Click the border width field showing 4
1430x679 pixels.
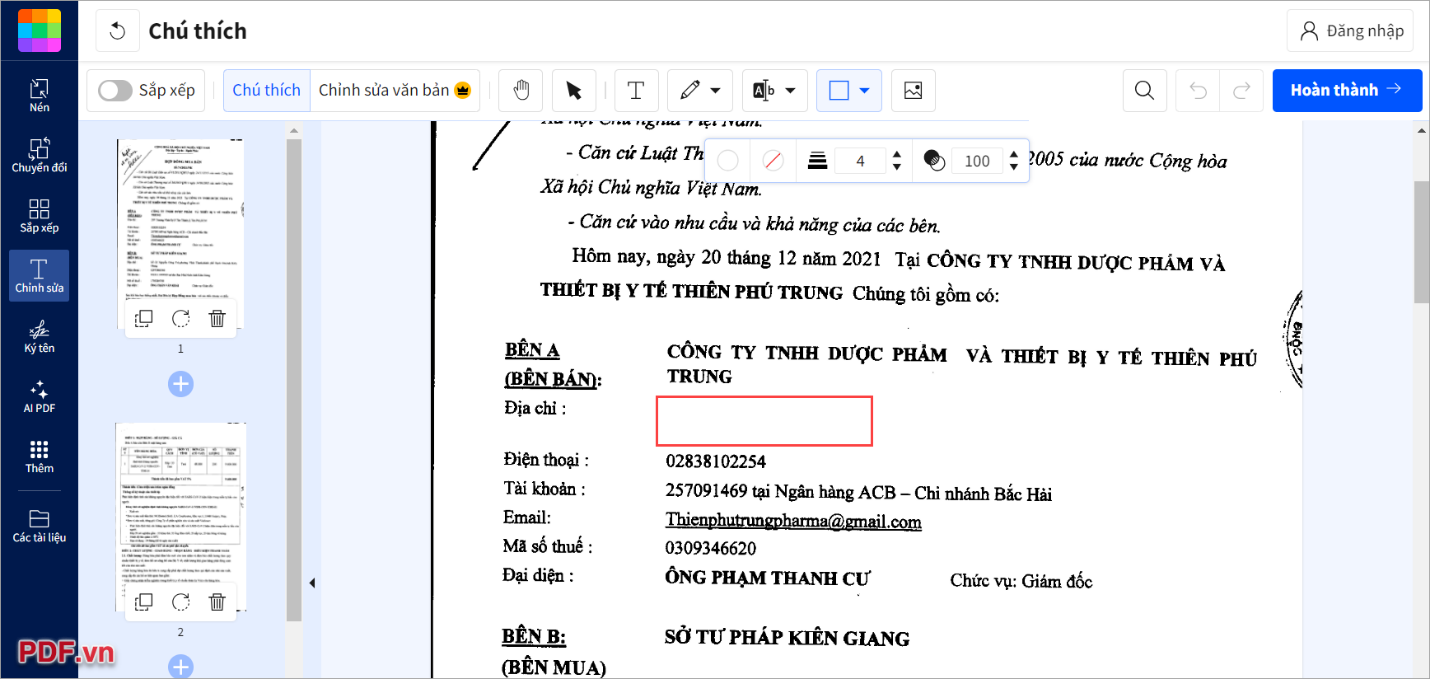pos(860,160)
